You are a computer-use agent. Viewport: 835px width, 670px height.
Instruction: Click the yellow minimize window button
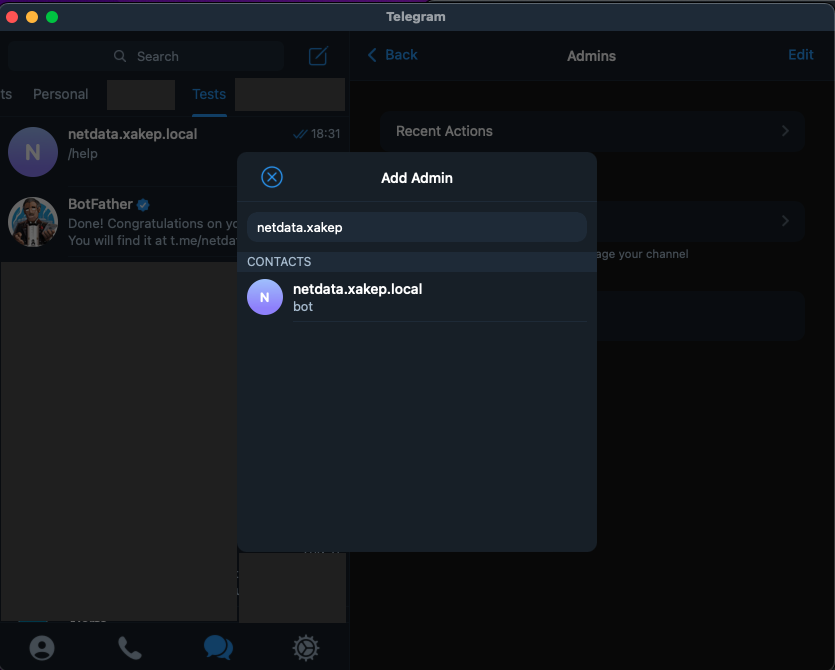click(32, 17)
